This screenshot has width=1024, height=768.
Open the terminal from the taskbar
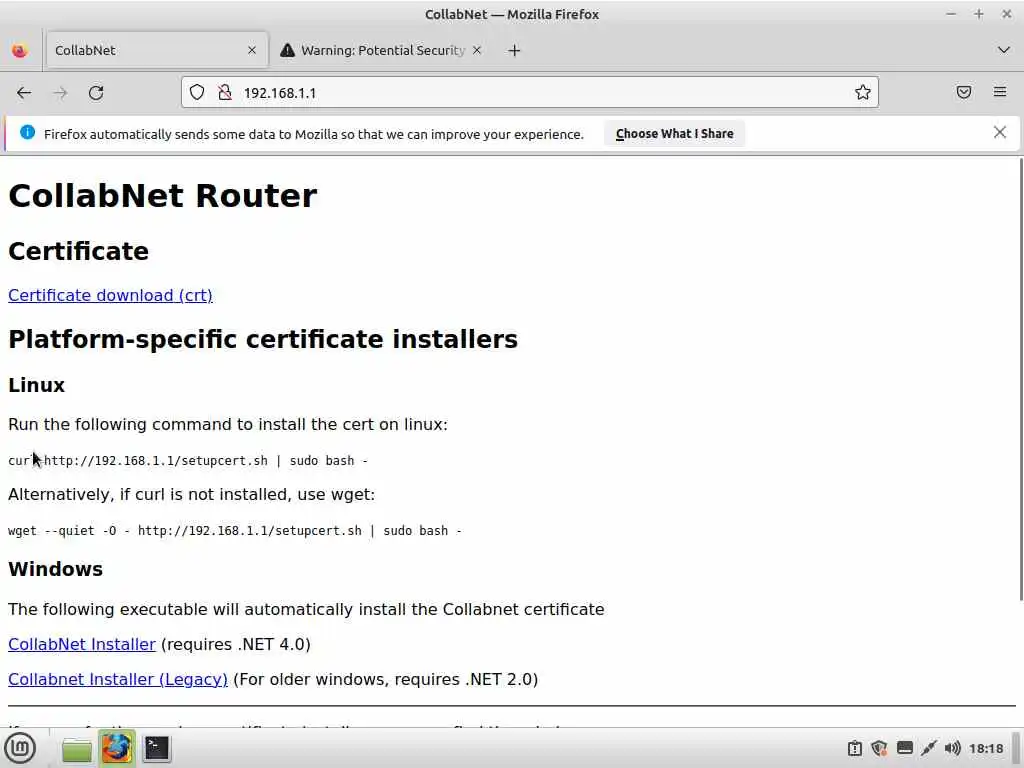point(157,748)
